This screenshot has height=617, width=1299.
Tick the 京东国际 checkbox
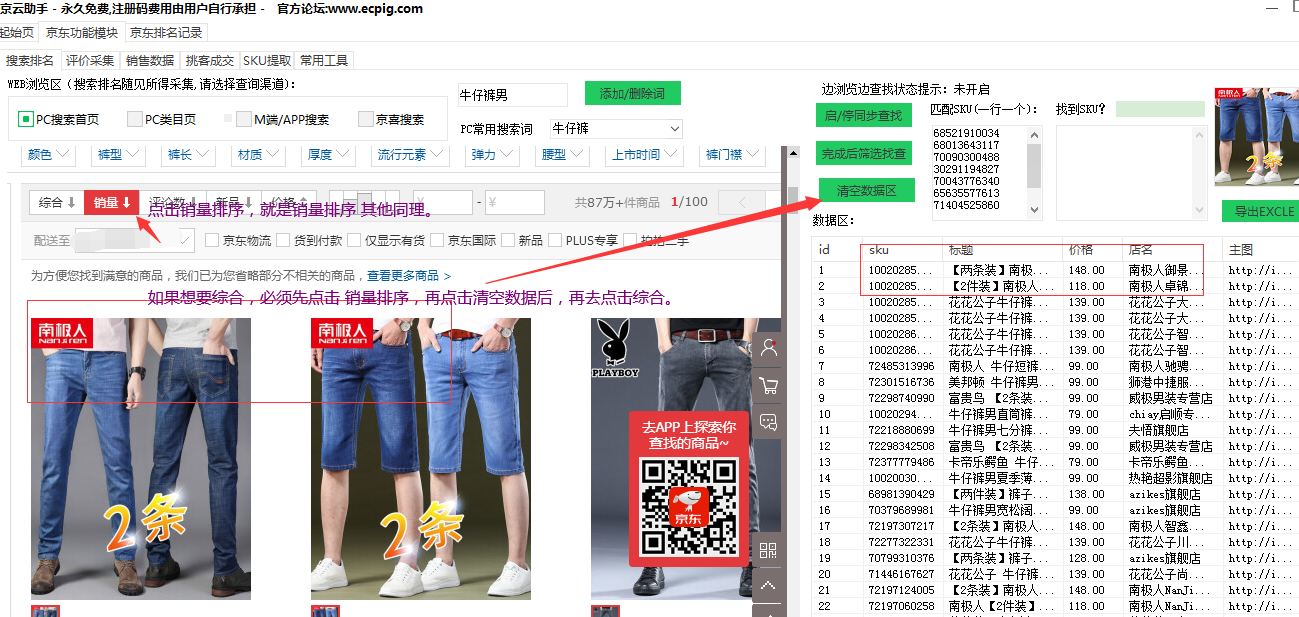[437, 240]
